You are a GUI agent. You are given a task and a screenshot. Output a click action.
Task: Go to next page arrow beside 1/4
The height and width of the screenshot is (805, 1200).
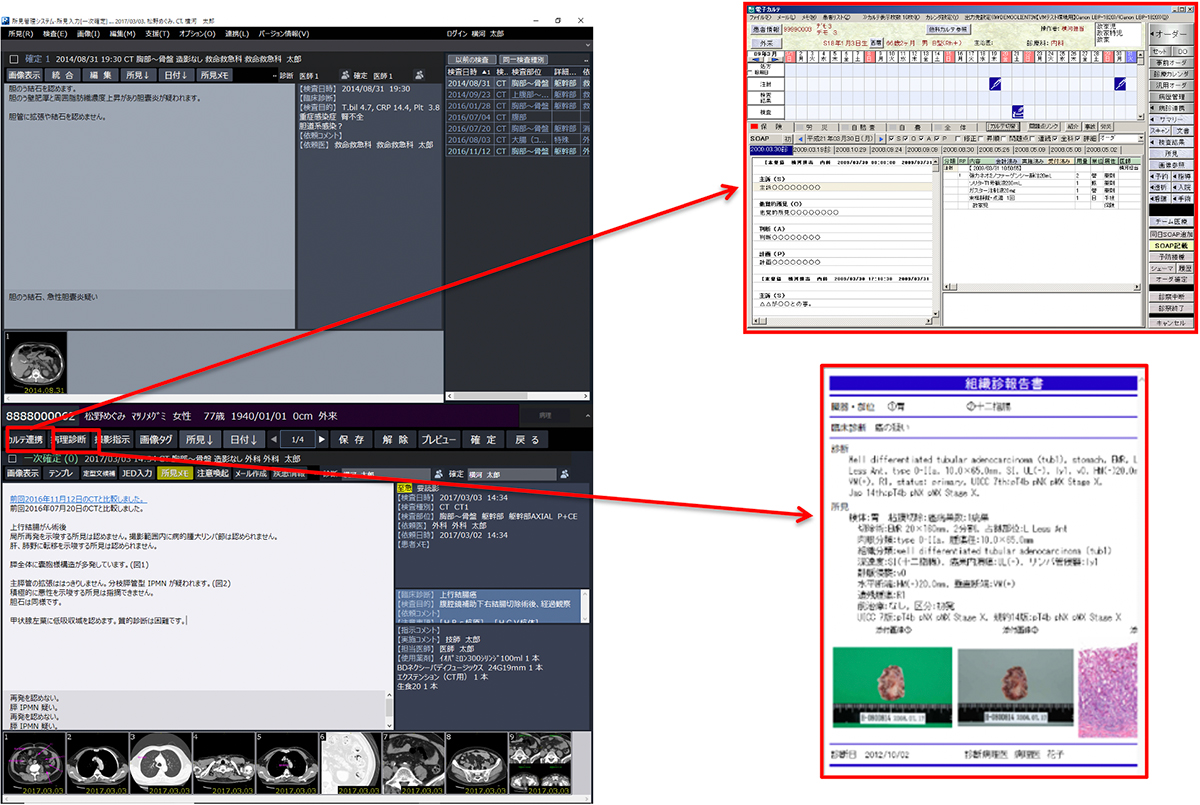321,440
